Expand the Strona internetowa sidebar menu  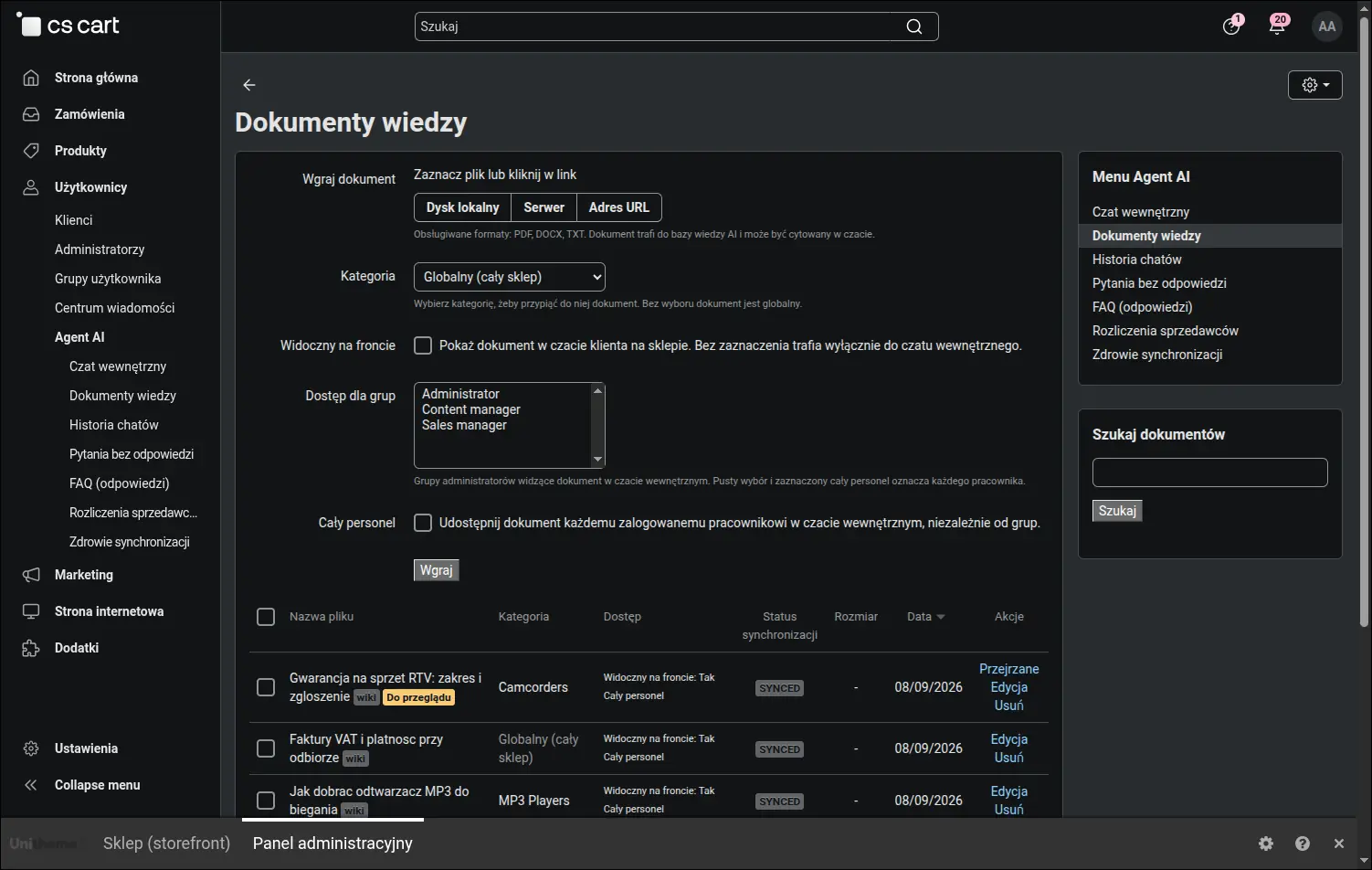(110, 611)
